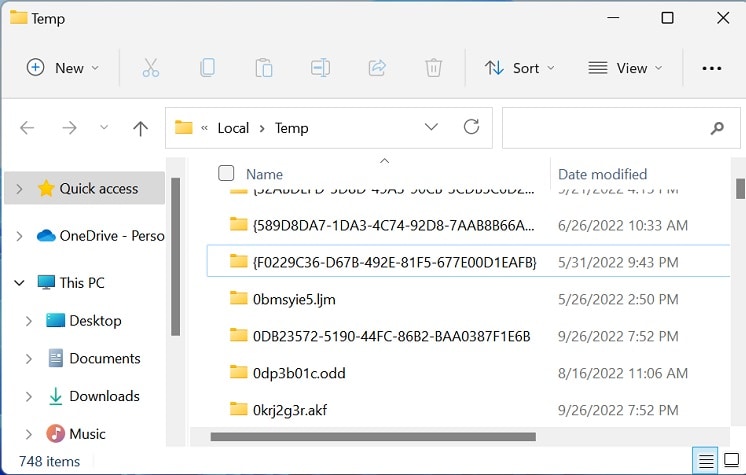Click the Temp folder icon in title bar

[x=19, y=18]
